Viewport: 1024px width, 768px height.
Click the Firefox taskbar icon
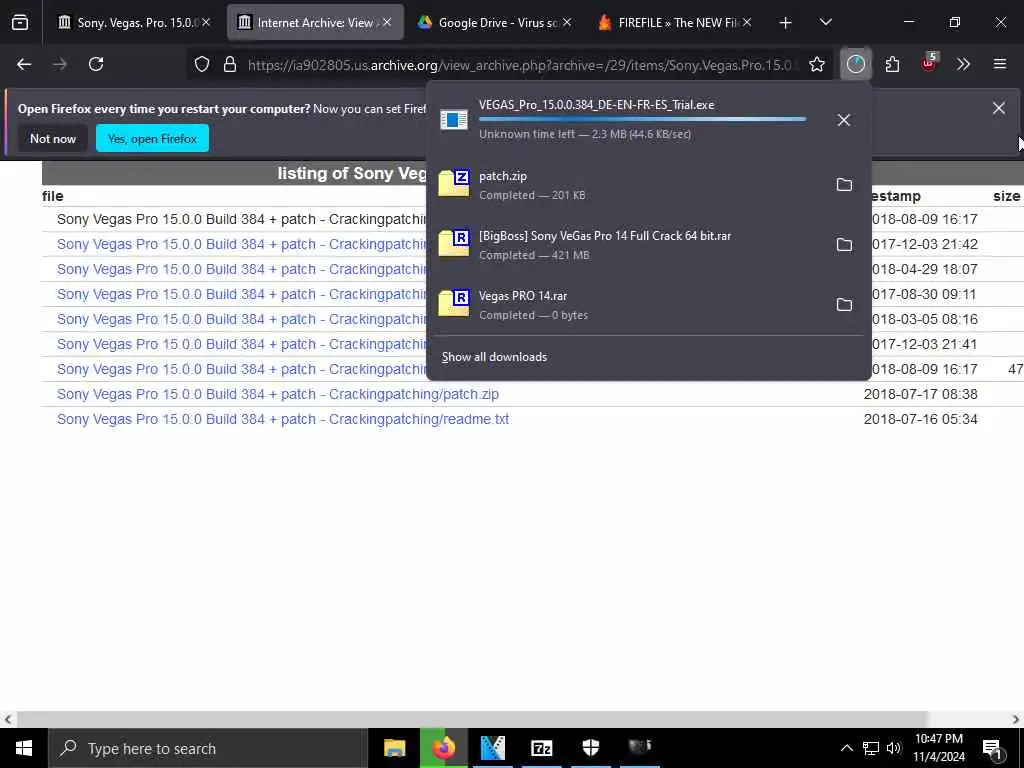tap(443, 748)
